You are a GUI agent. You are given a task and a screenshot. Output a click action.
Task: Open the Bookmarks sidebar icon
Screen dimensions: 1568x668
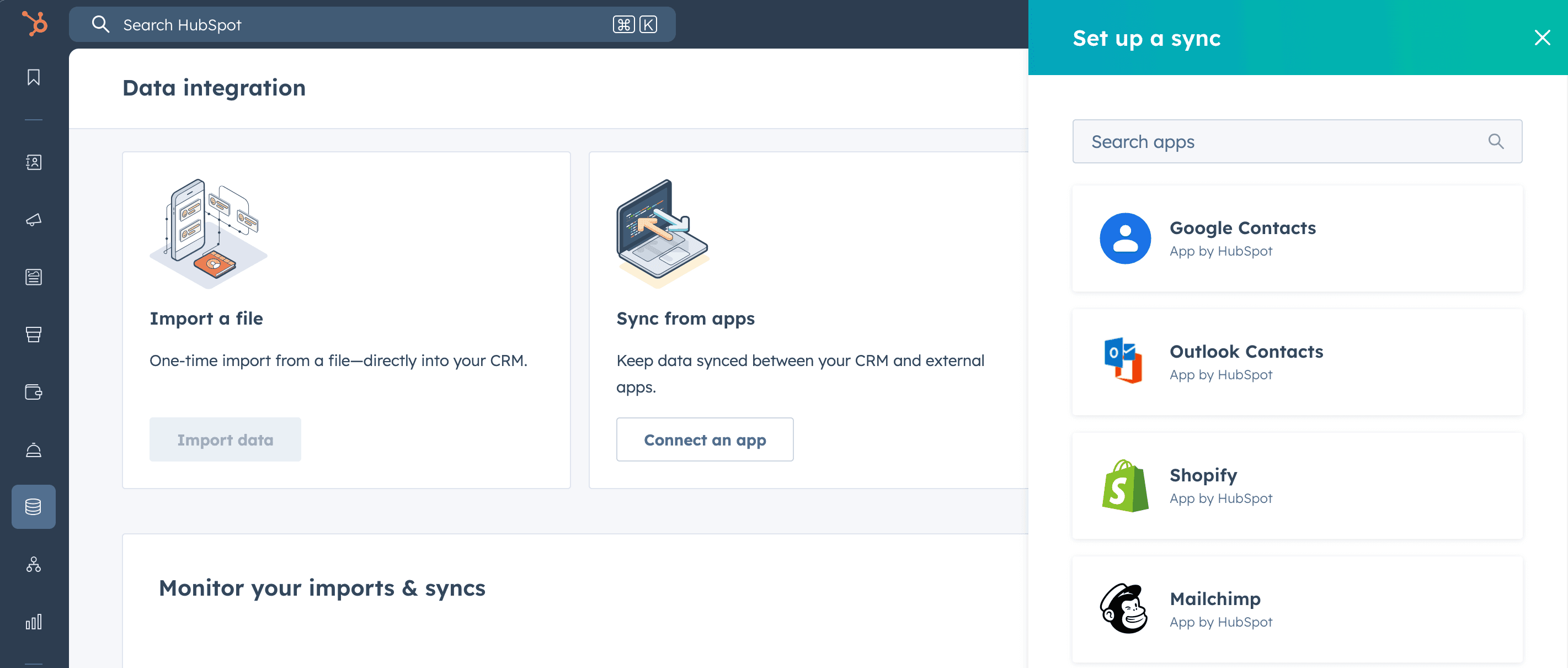[x=34, y=77]
